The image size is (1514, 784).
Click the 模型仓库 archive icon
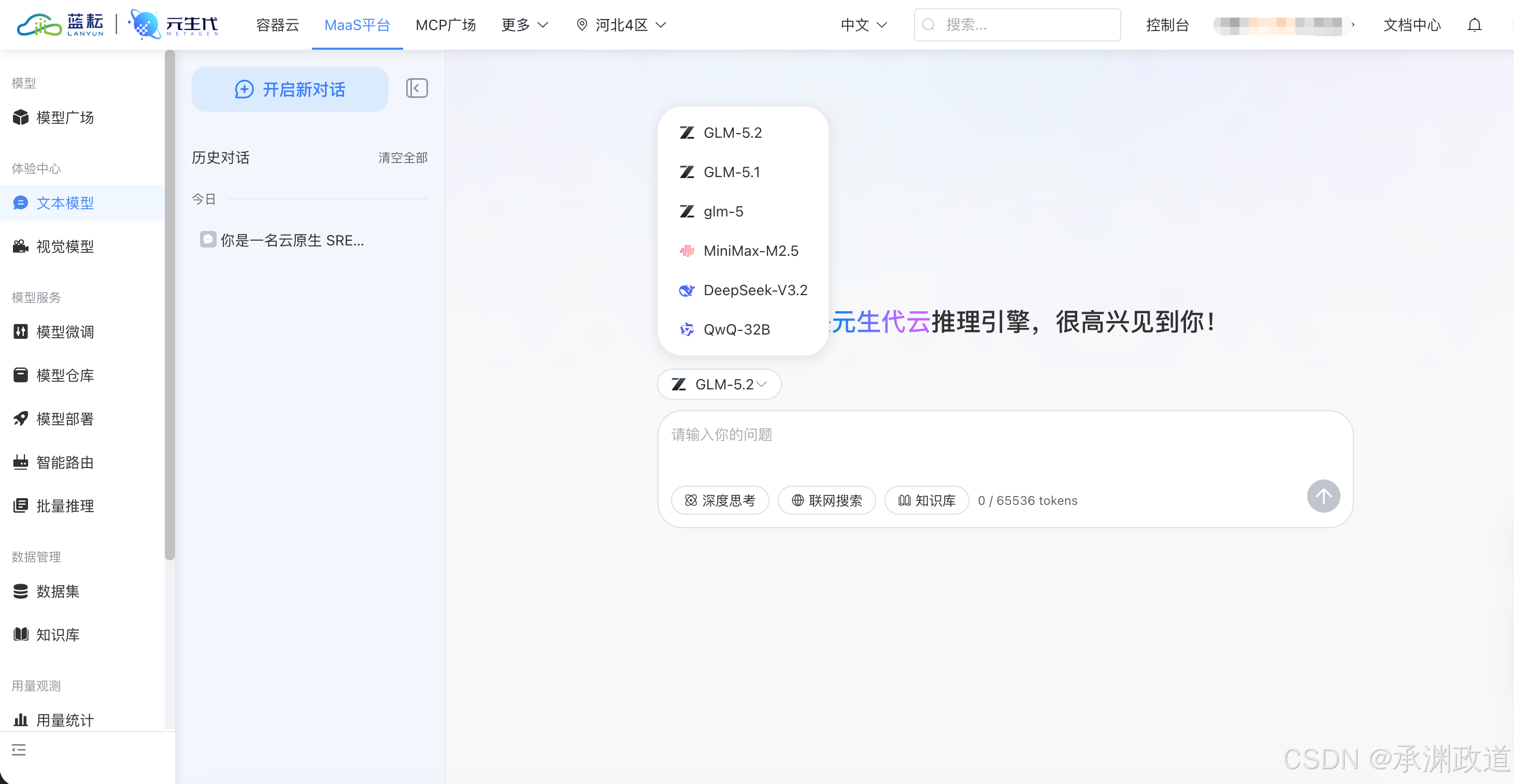21,375
